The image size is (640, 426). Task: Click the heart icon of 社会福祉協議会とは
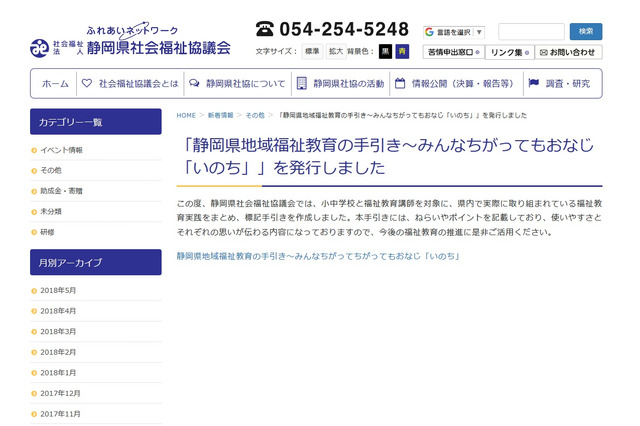(87, 83)
